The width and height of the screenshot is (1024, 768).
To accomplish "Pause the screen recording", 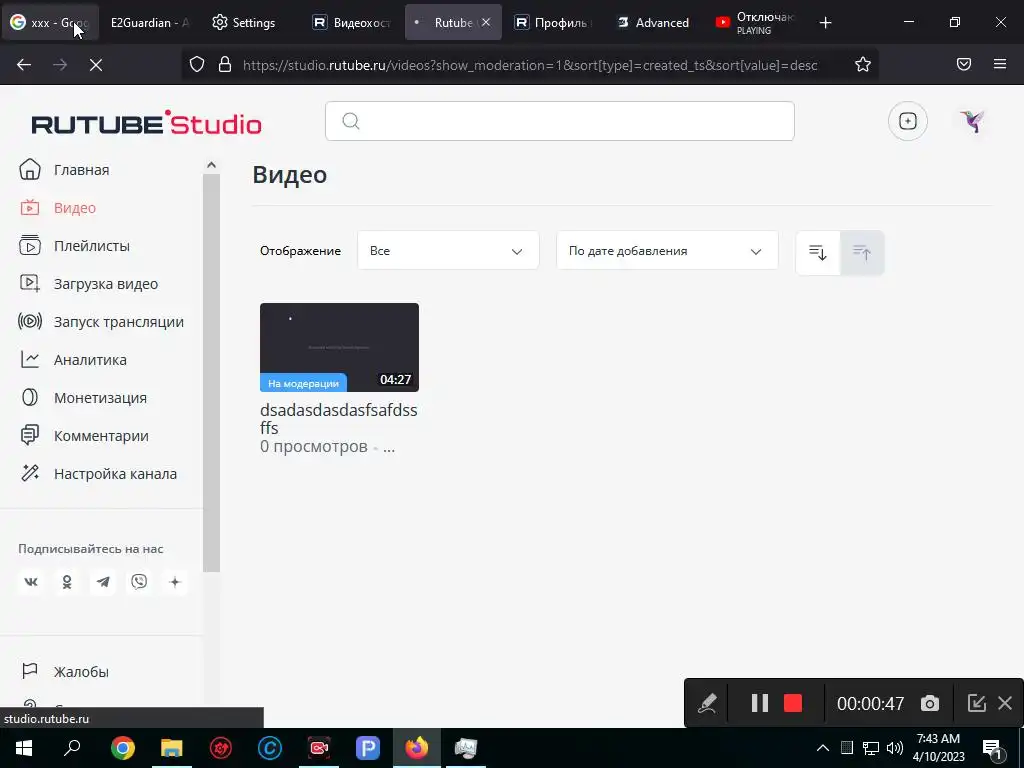I will click(760, 703).
